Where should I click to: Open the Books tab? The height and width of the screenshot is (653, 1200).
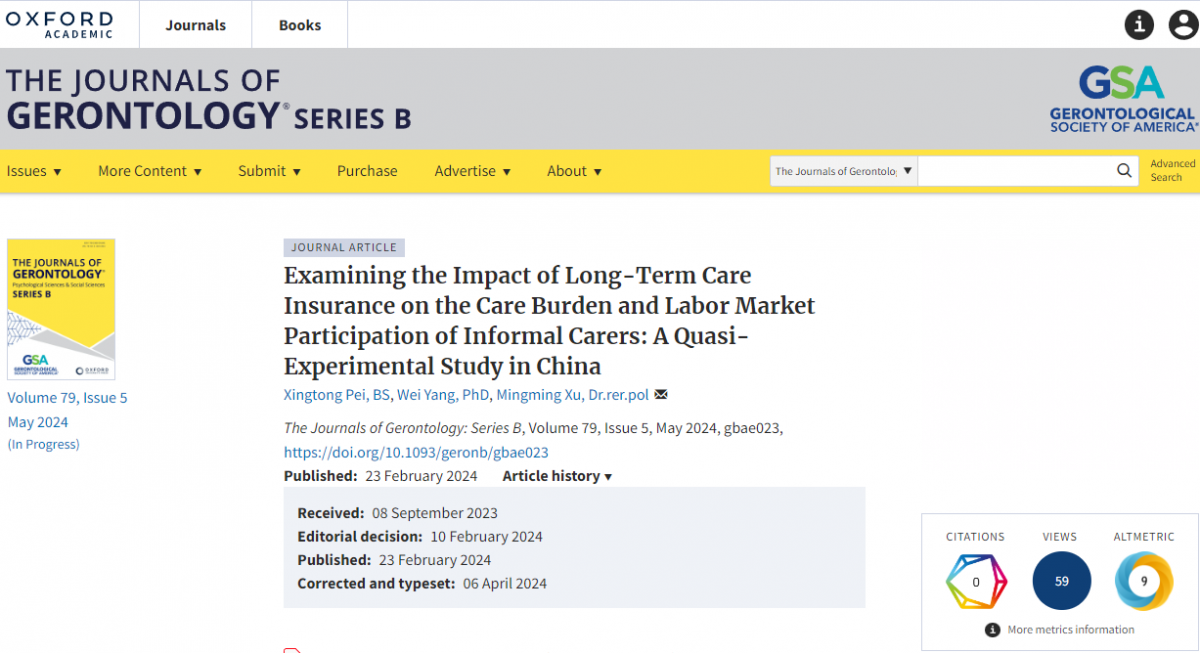tap(300, 25)
